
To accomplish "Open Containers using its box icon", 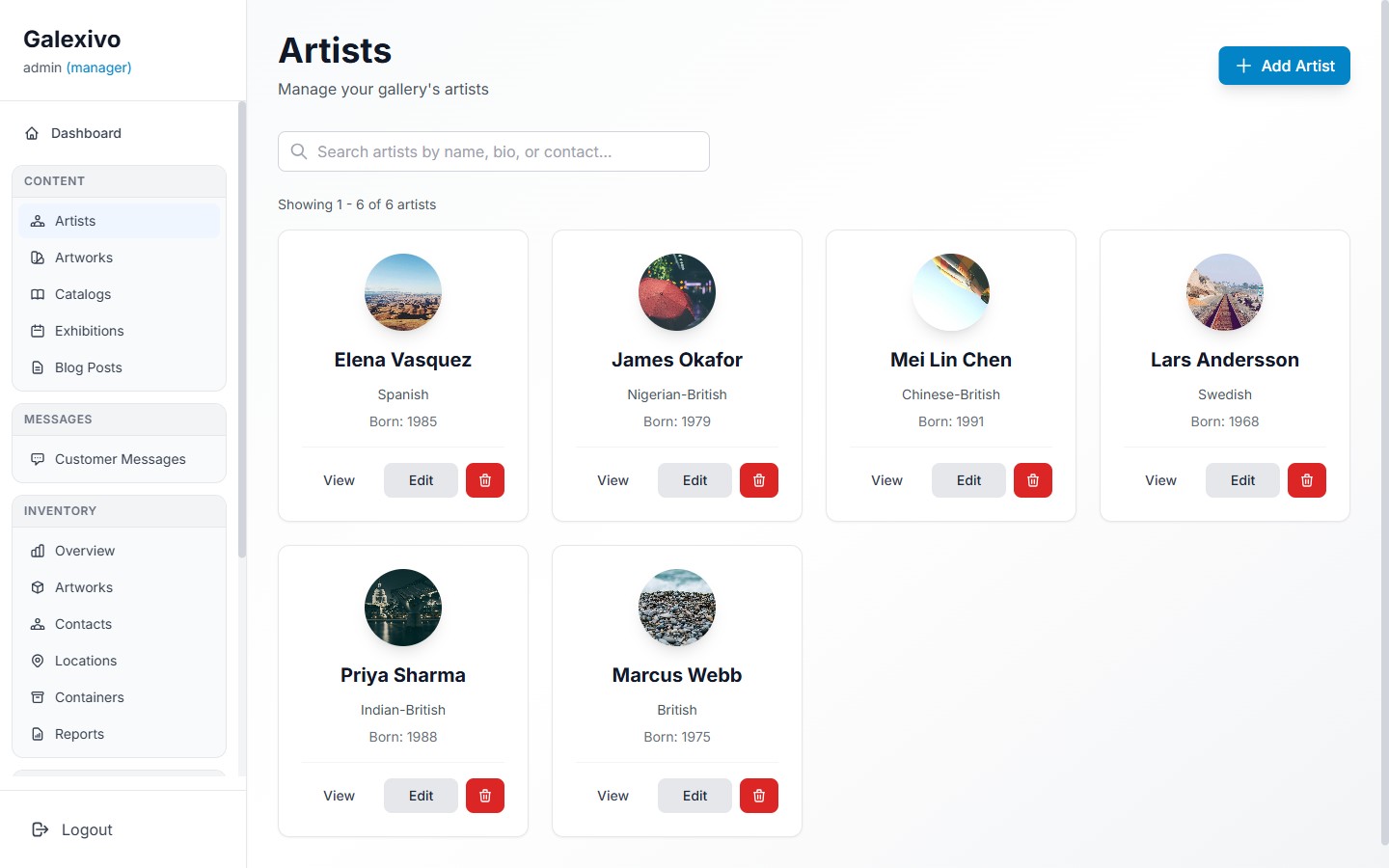I will 37,697.
